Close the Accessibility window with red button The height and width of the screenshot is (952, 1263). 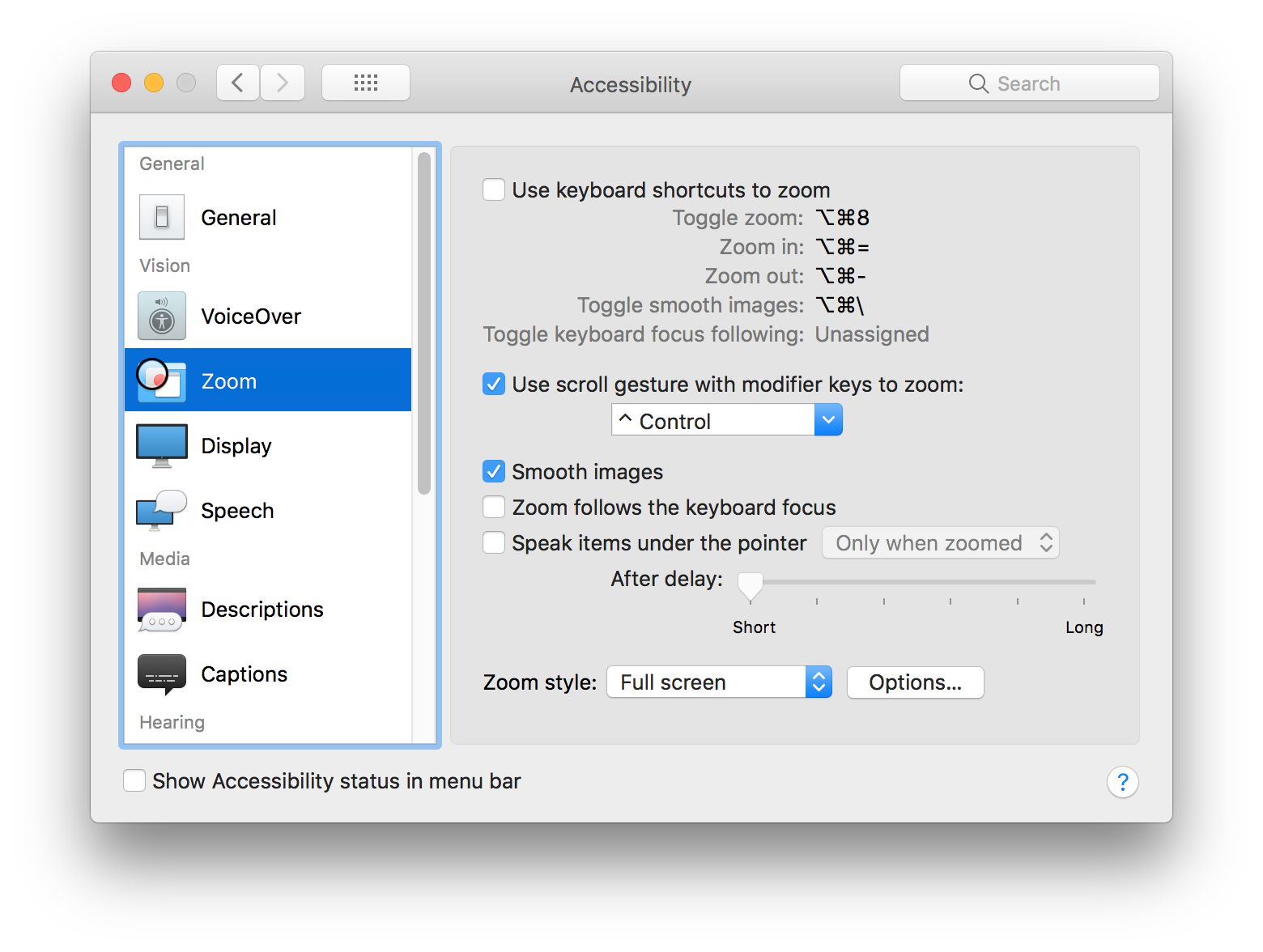121,83
